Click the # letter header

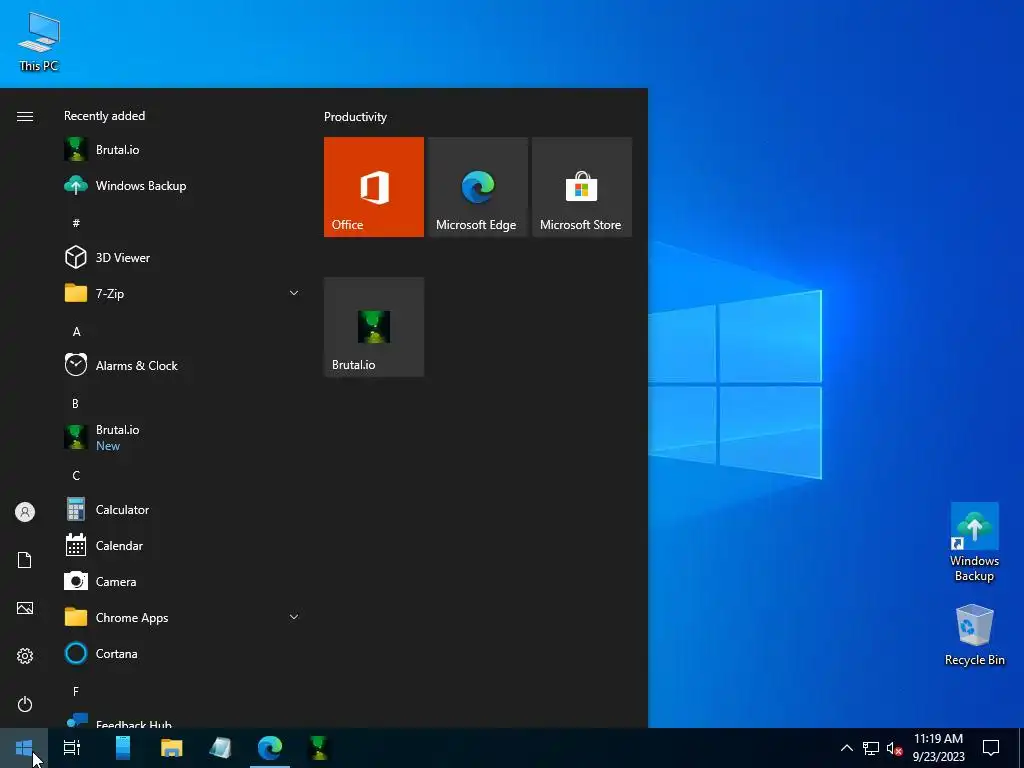[x=76, y=223]
